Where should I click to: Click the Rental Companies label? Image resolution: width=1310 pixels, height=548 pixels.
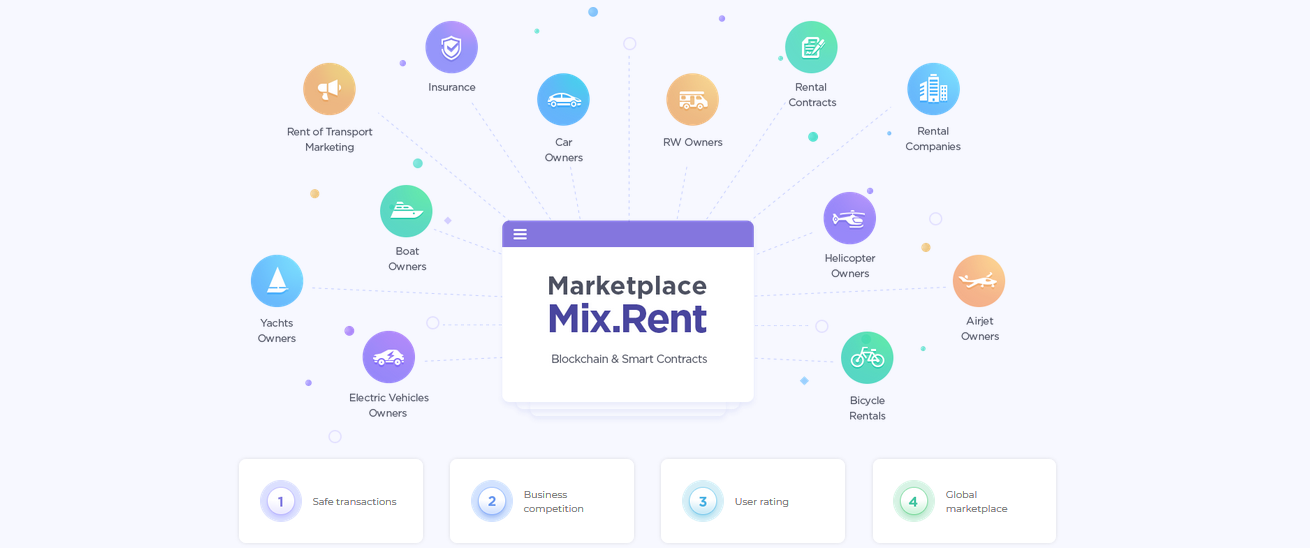point(933,139)
